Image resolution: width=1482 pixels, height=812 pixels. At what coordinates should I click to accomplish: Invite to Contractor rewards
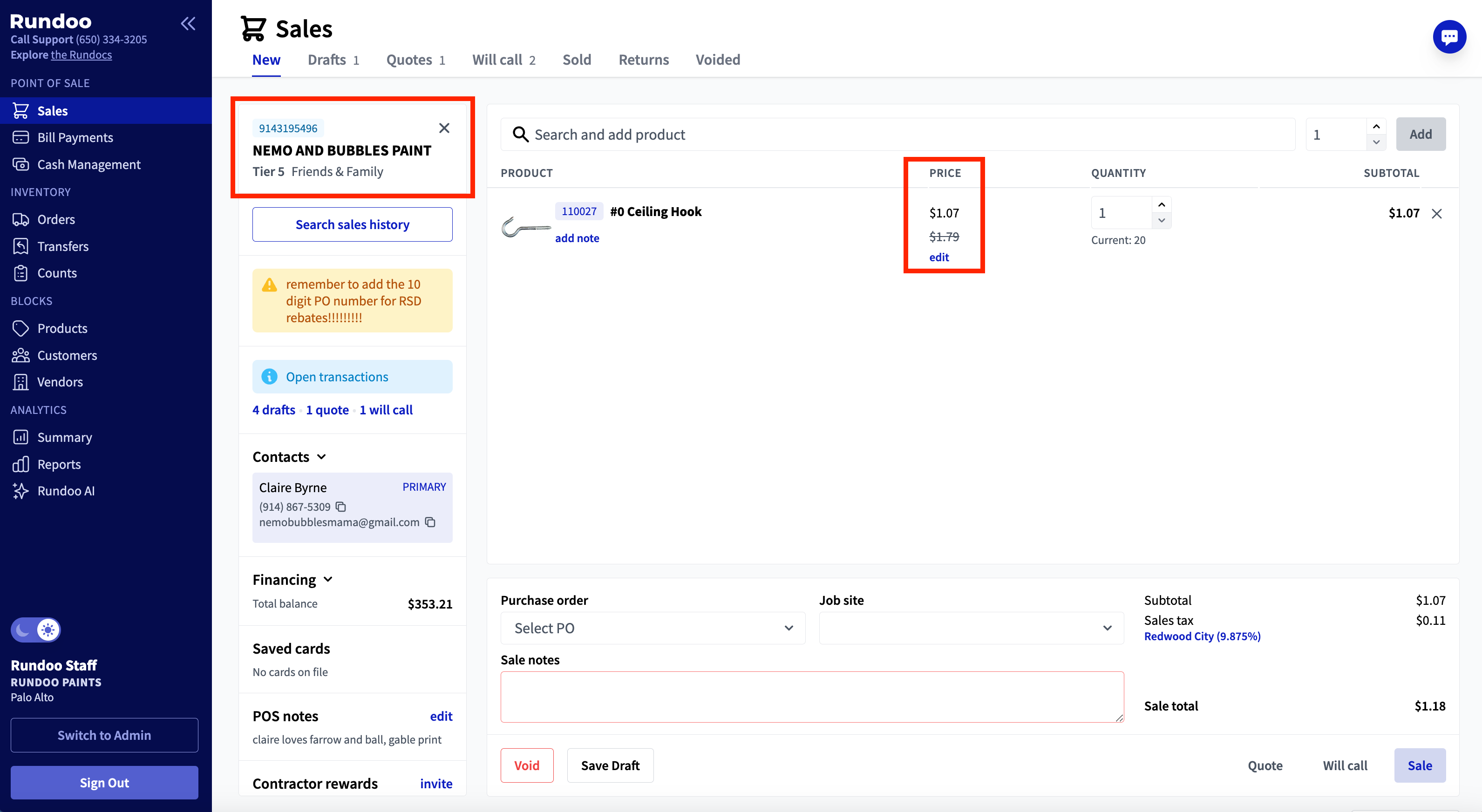(436, 784)
